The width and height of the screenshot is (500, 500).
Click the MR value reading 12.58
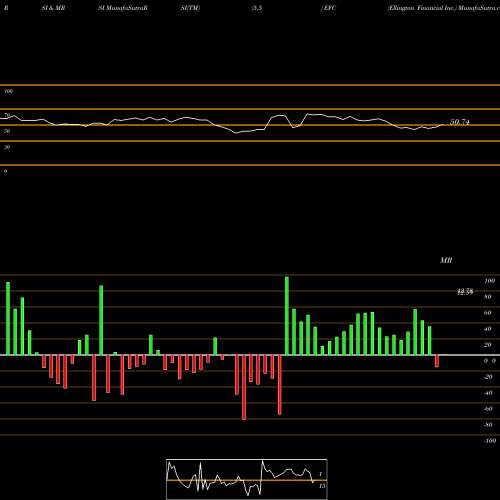pyautogui.click(x=465, y=292)
